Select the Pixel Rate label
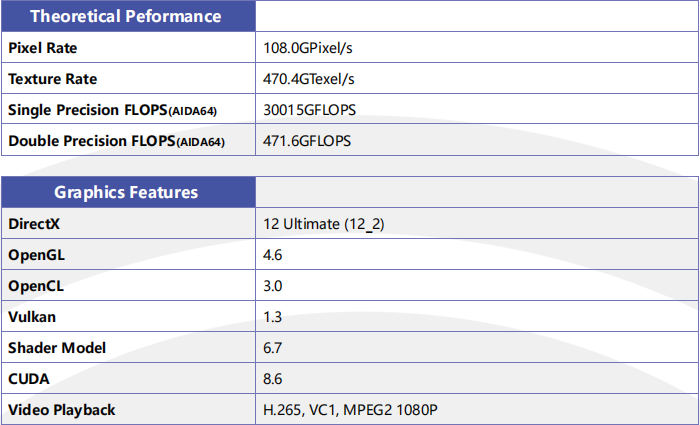Viewport: 700px width, 425px height. tap(43, 48)
